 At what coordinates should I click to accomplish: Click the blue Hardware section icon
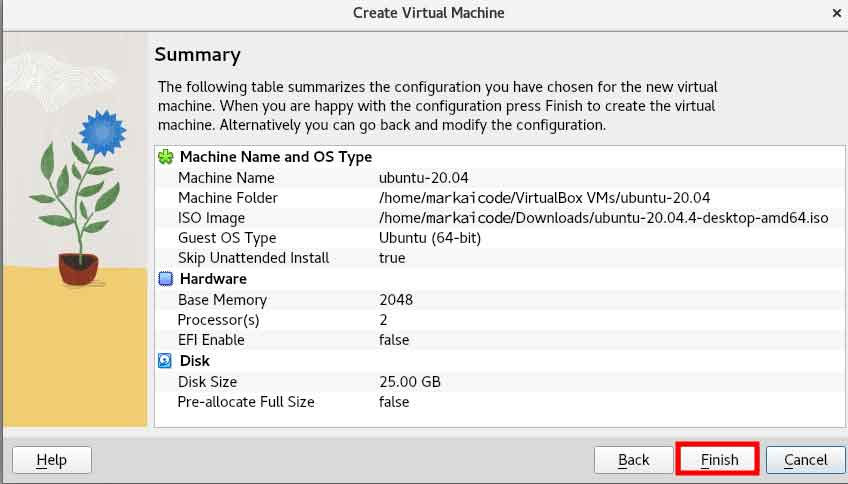coord(165,279)
